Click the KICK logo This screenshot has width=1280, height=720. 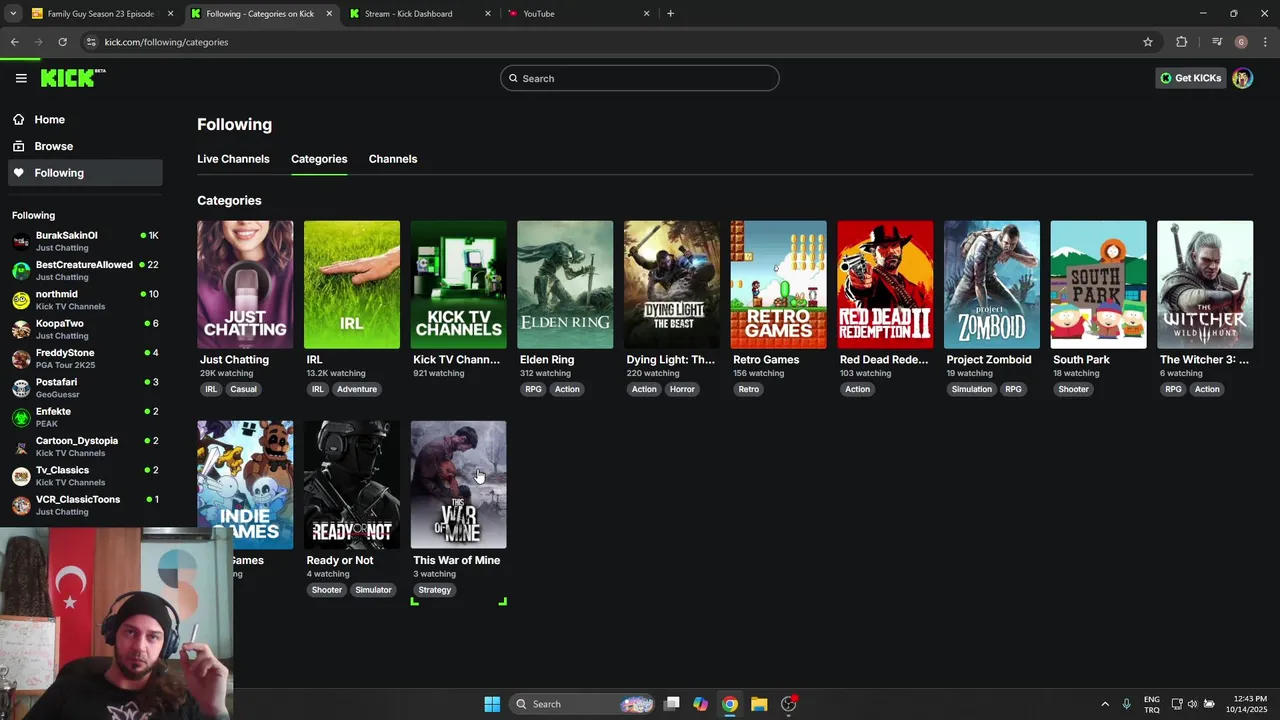click(73, 78)
